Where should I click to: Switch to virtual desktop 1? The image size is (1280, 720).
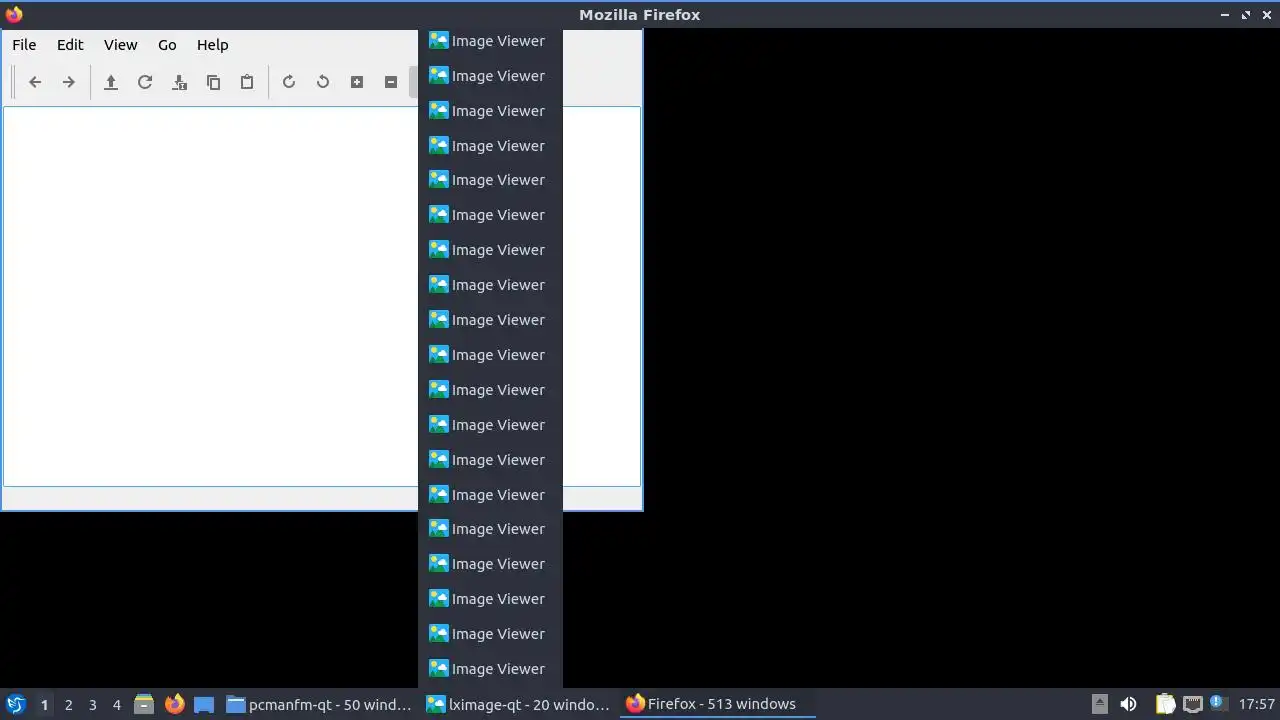(44, 705)
